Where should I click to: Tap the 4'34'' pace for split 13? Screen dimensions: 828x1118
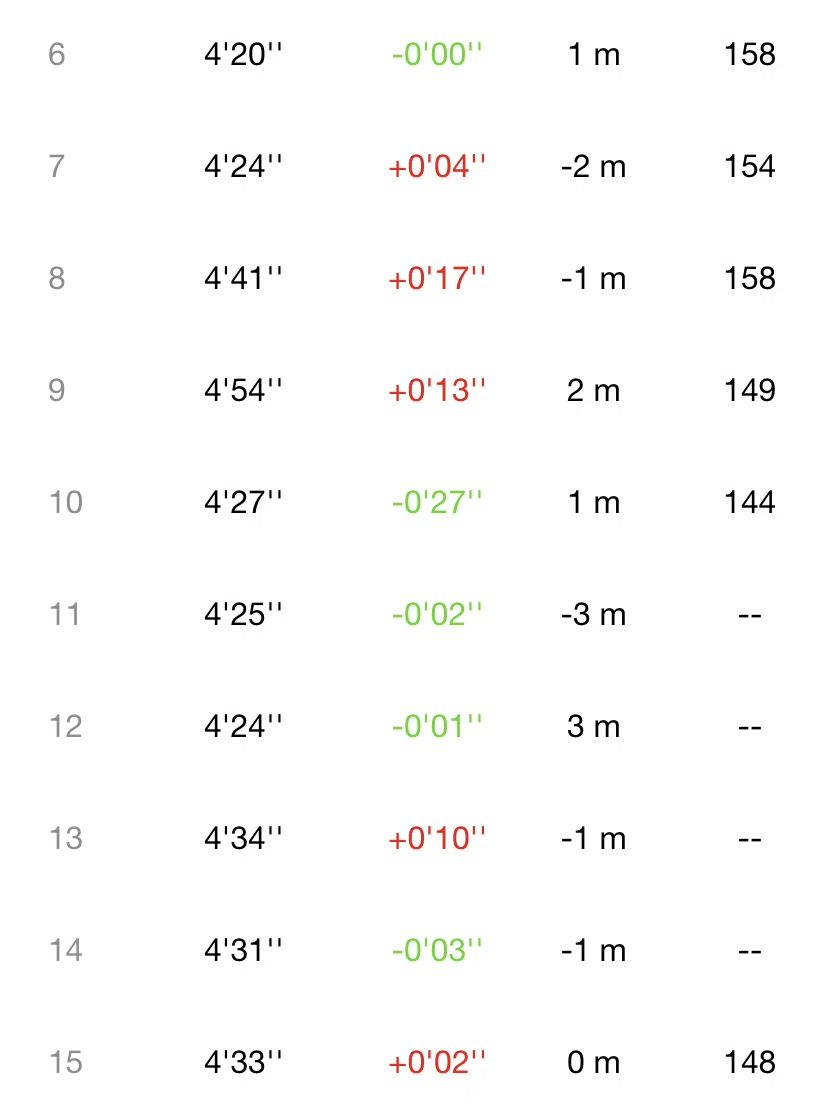point(243,838)
